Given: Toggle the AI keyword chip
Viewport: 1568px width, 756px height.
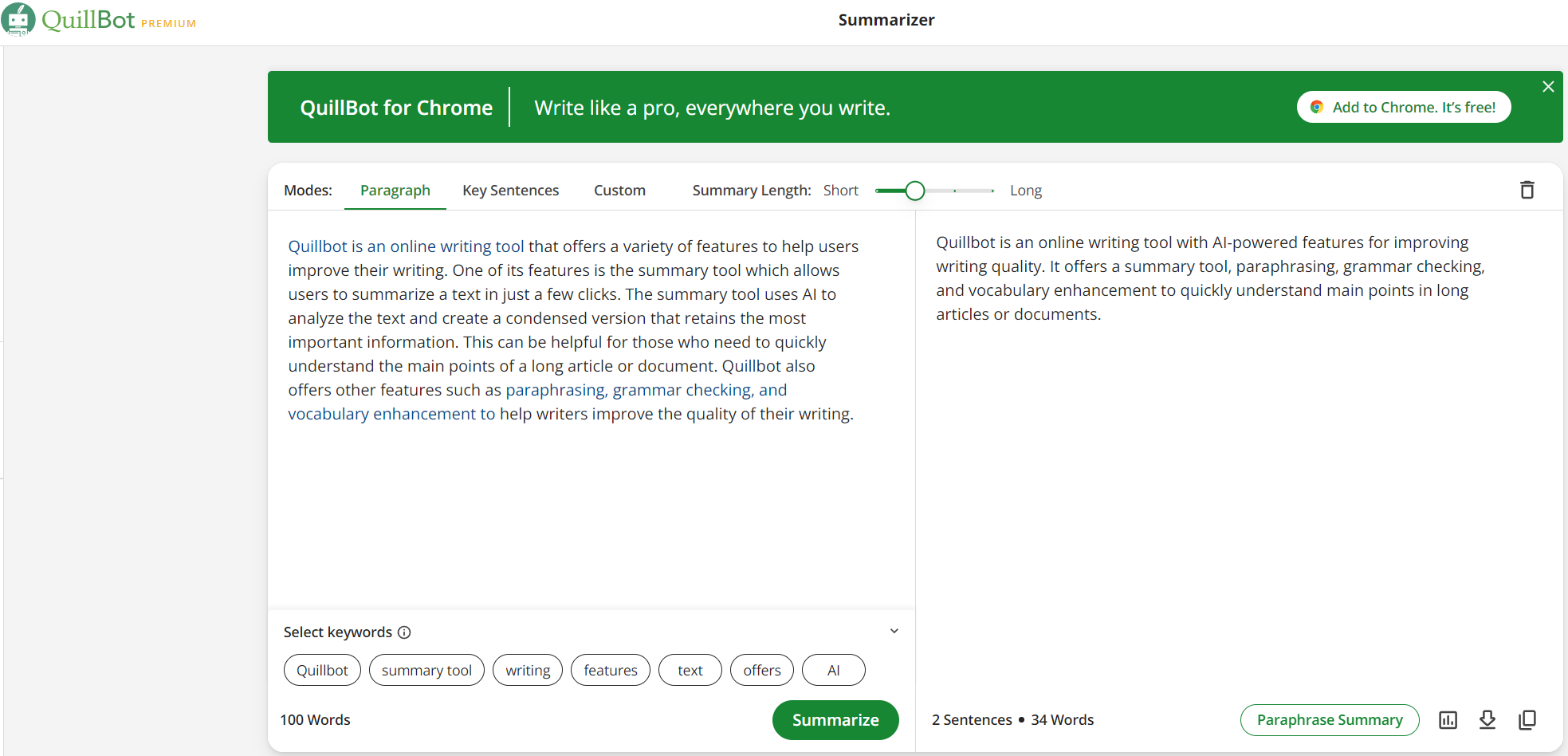Looking at the screenshot, I should (x=834, y=670).
